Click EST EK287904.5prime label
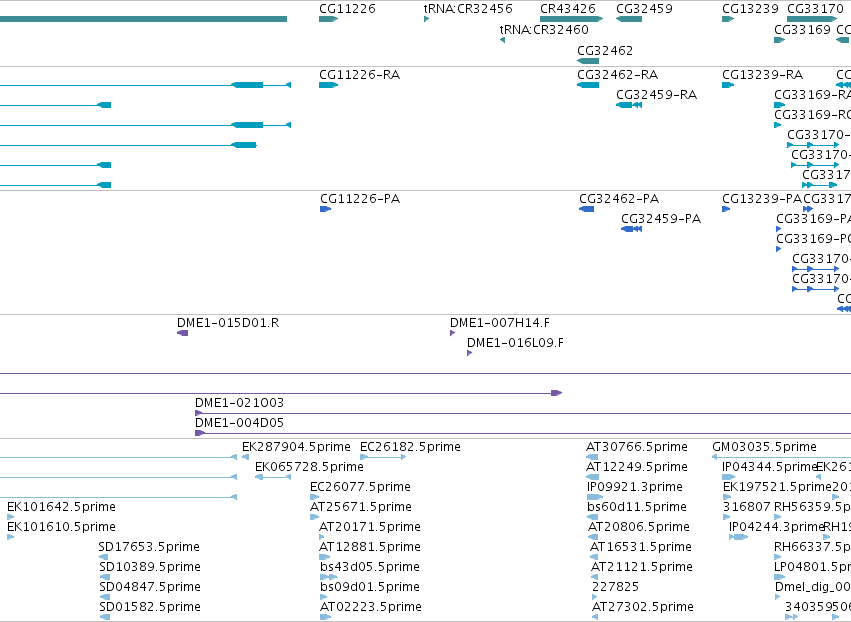 click(x=296, y=447)
